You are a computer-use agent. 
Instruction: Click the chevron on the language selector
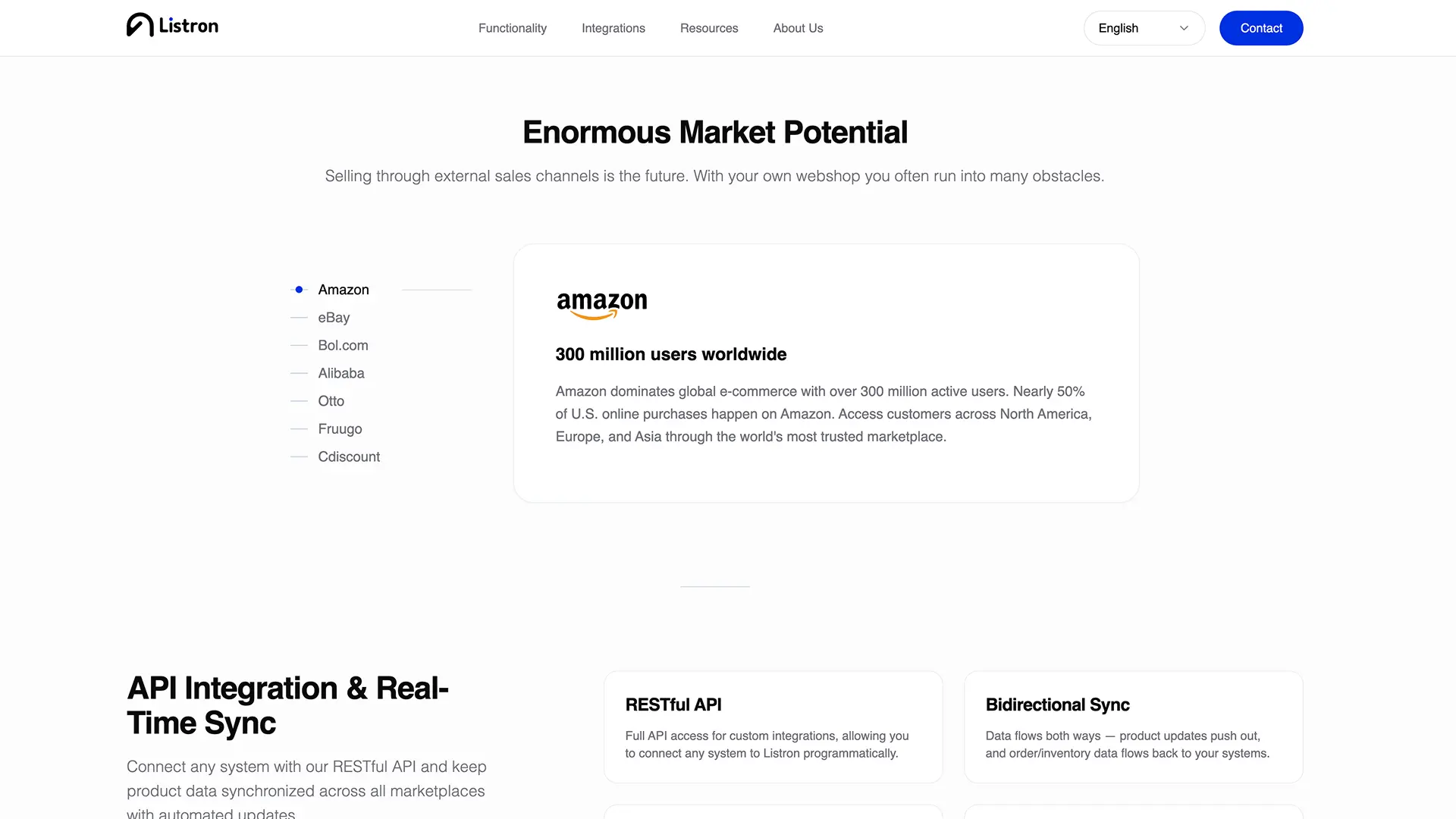[1183, 28]
